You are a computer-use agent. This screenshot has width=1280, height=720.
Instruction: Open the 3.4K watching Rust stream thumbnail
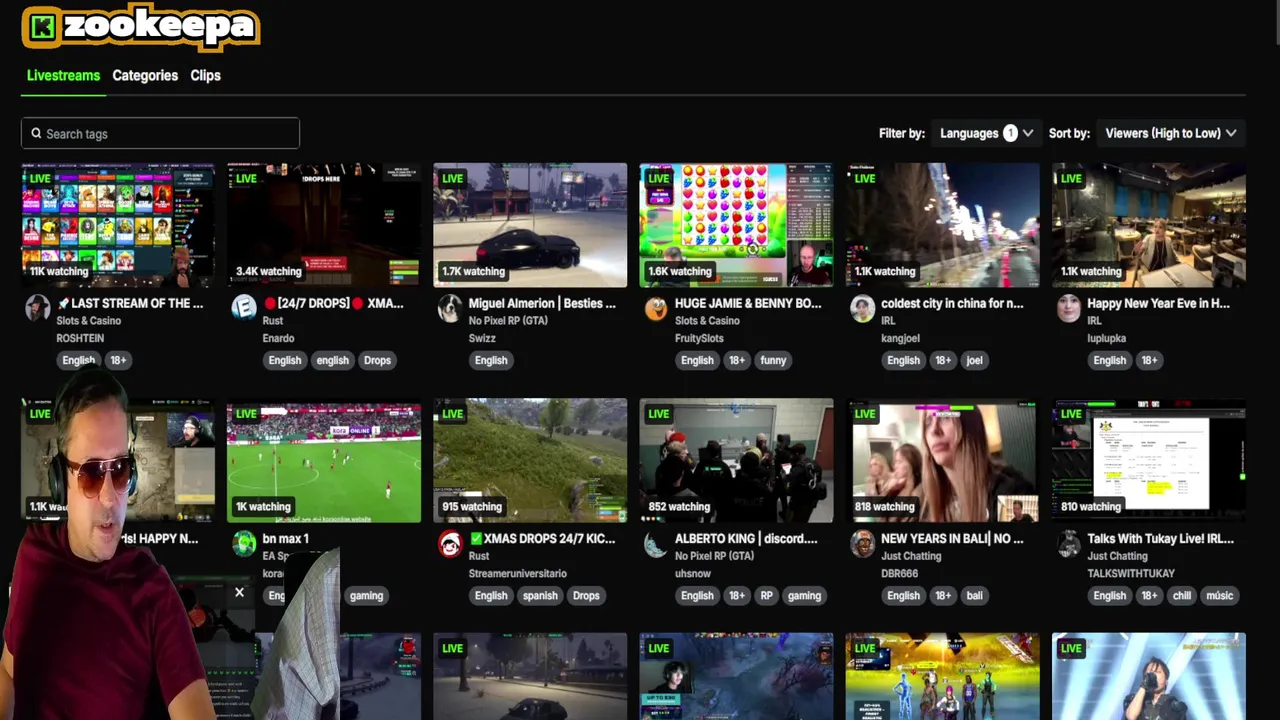(x=324, y=225)
